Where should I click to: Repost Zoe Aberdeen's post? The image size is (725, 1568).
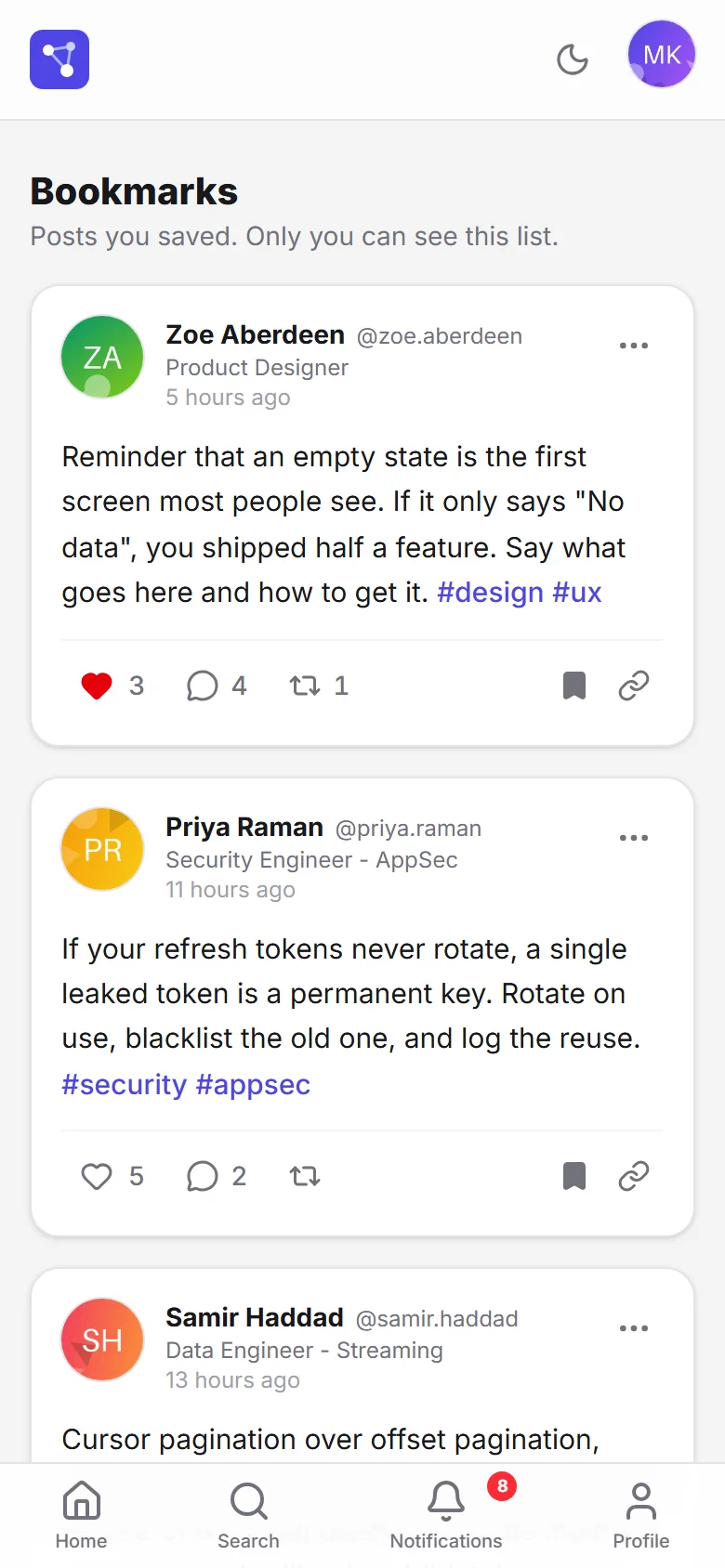tap(319, 686)
